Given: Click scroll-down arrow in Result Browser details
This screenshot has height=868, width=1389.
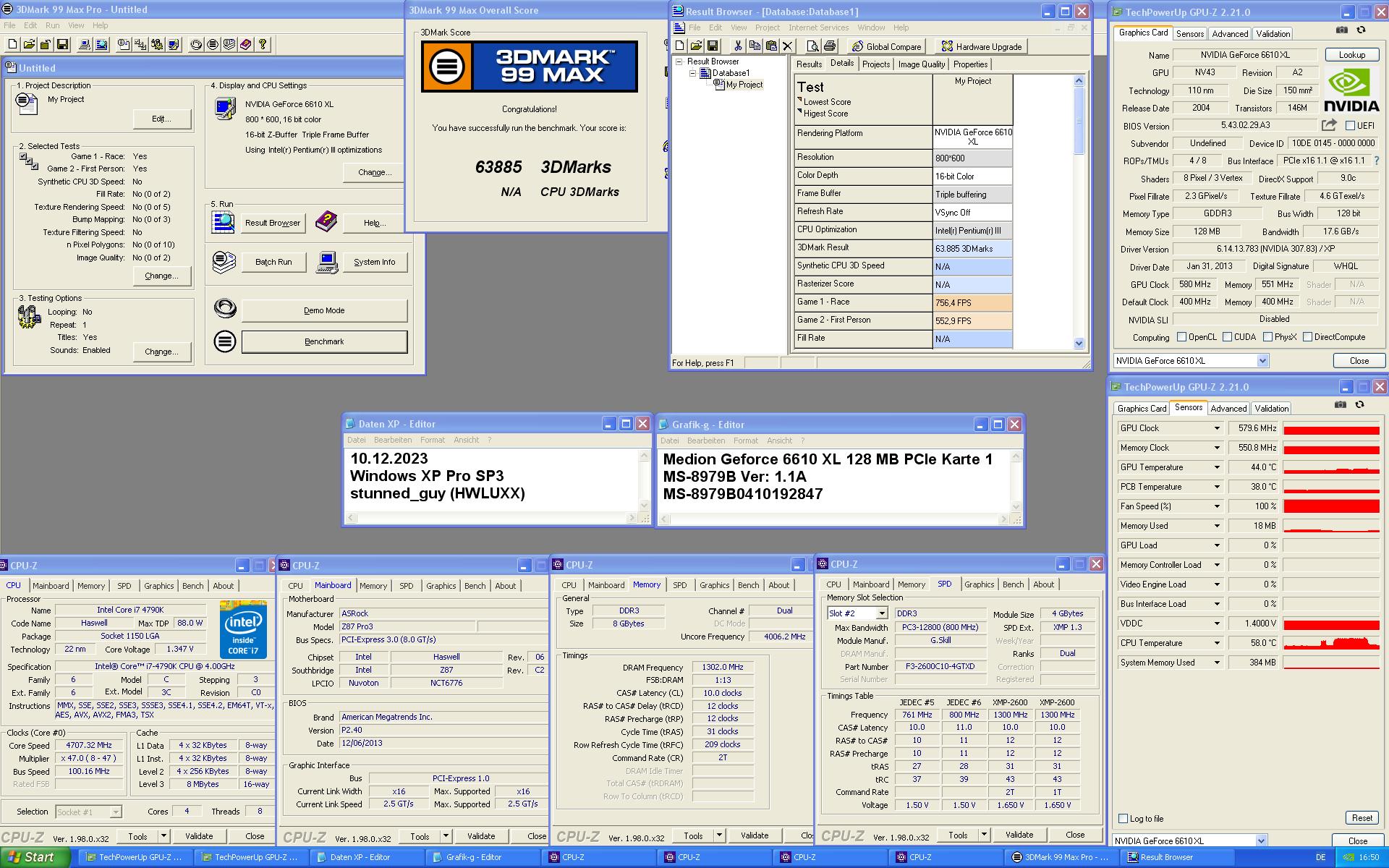Looking at the screenshot, I should point(1079,344).
